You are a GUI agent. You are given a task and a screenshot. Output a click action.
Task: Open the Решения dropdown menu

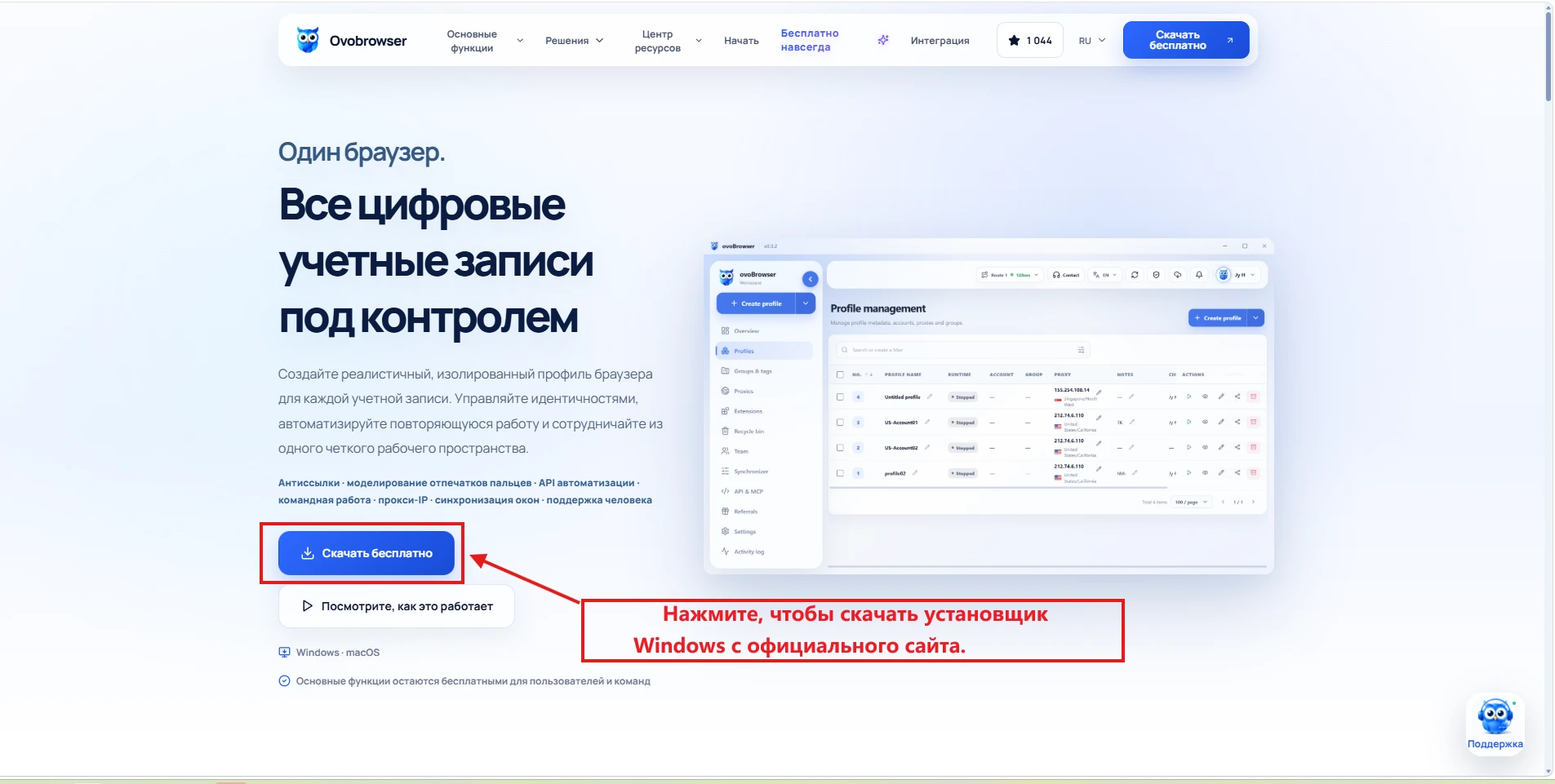click(575, 41)
